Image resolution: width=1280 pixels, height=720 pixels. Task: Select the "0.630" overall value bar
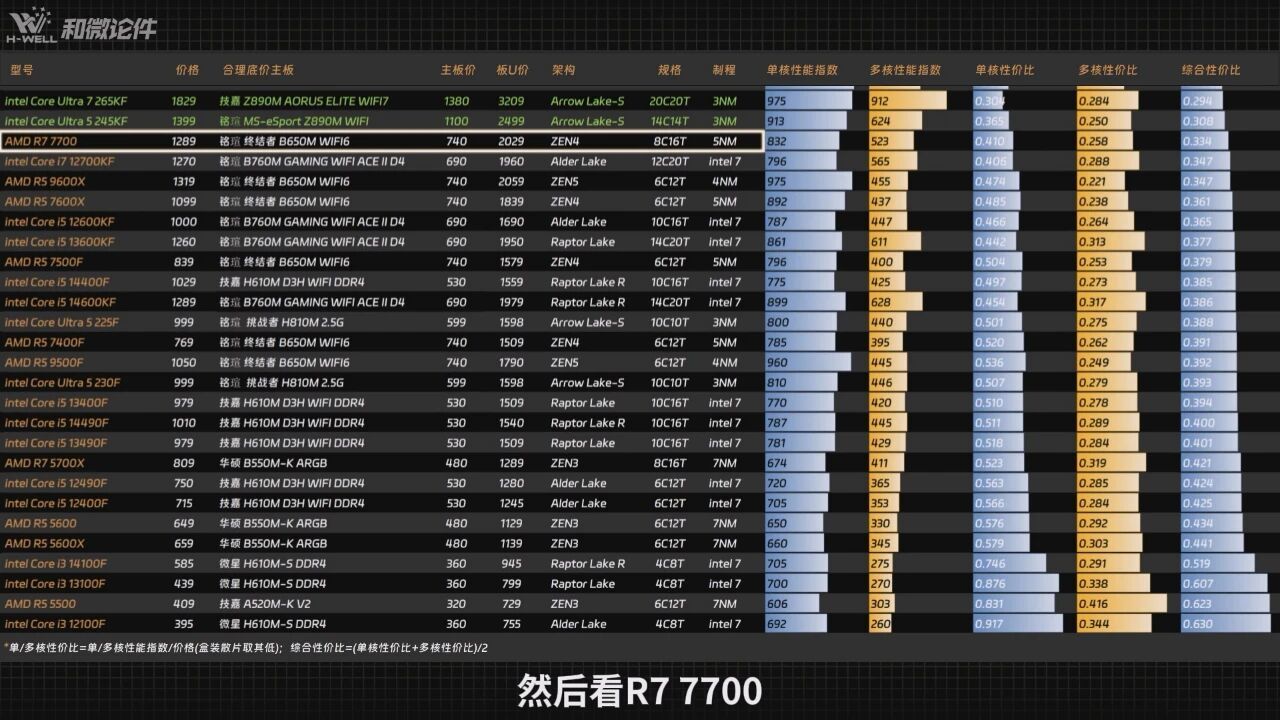pyautogui.click(x=1224, y=624)
